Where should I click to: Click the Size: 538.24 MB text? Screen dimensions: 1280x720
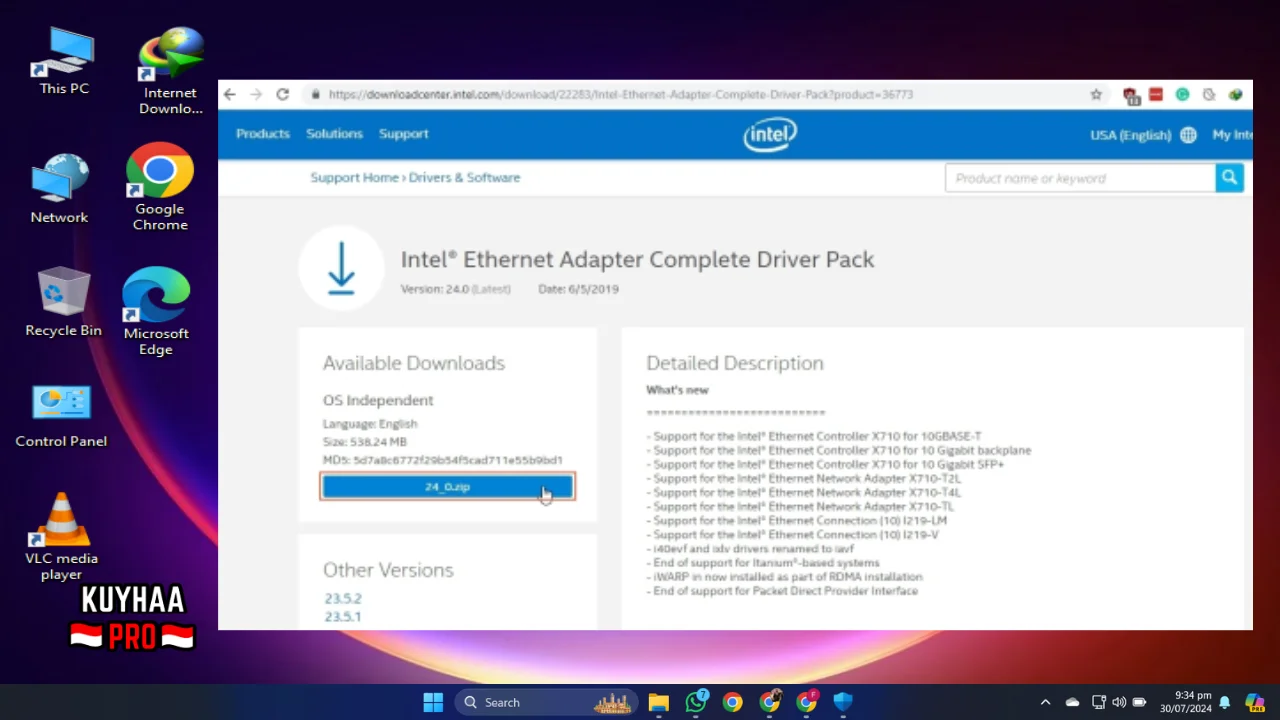(365, 442)
